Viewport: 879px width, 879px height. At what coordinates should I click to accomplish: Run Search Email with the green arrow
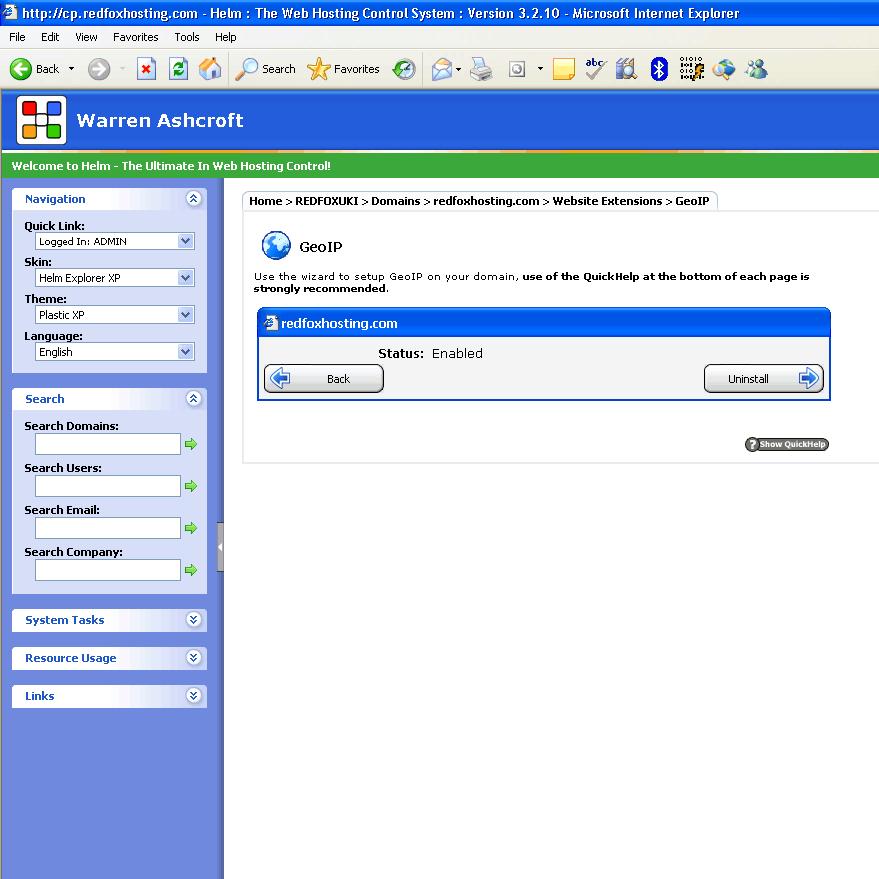(x=191, y=528)
